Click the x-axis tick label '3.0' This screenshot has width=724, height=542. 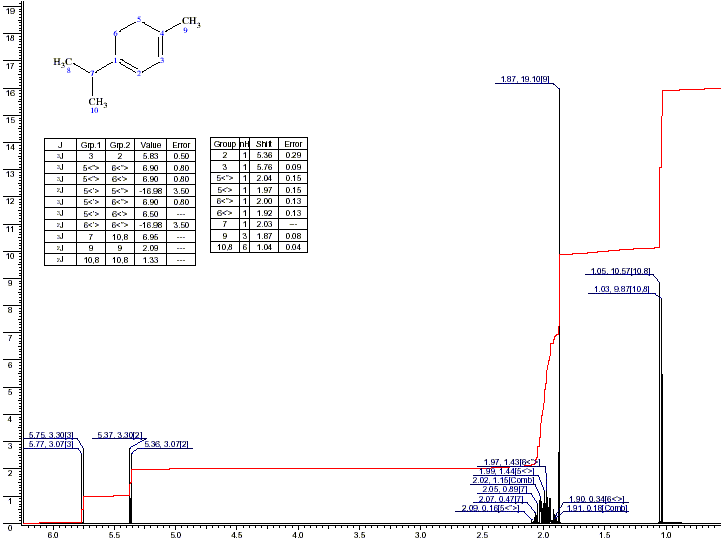(420, 535)
